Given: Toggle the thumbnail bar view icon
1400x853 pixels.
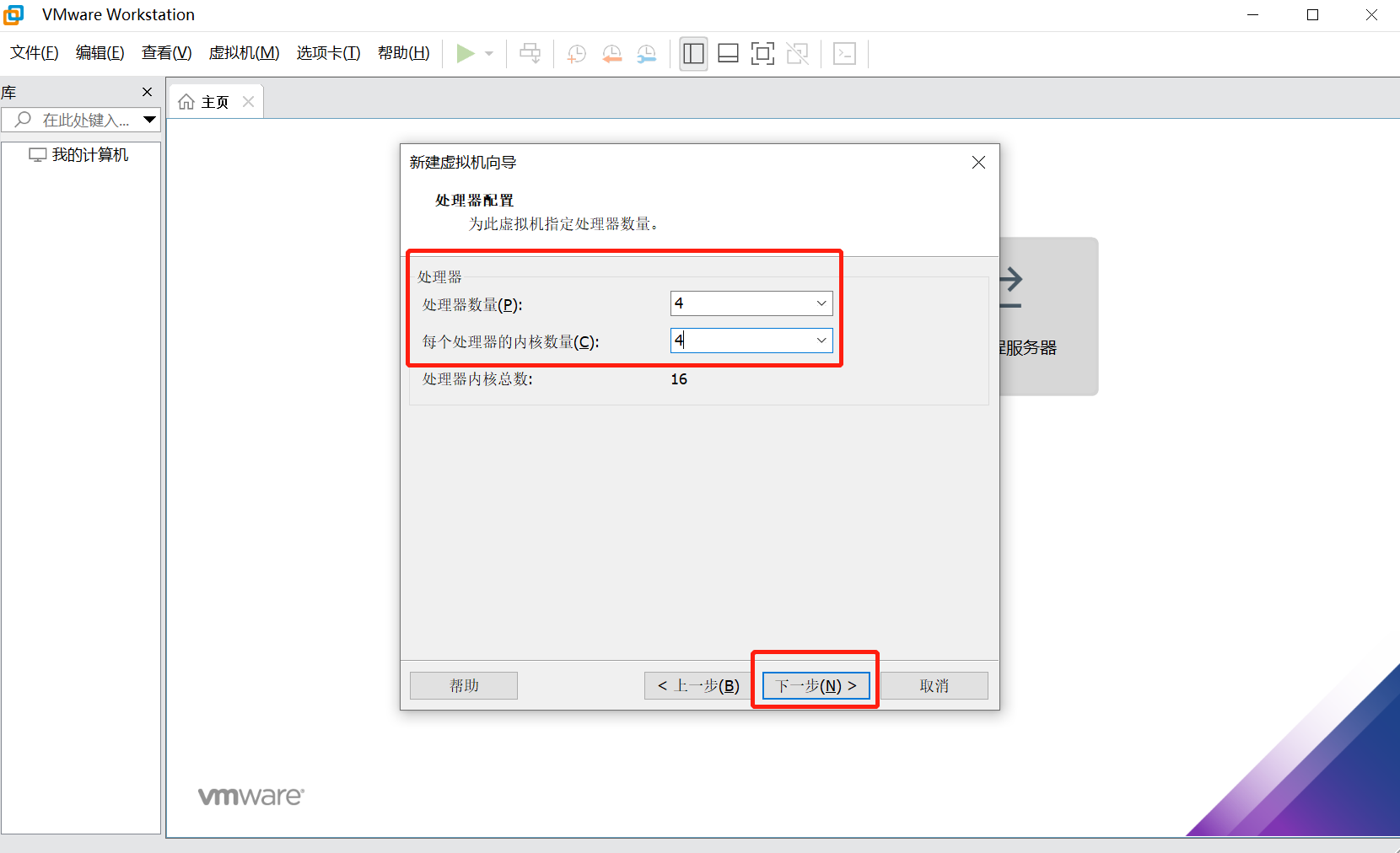Looking at the screenshot, I should click(728, 54).
